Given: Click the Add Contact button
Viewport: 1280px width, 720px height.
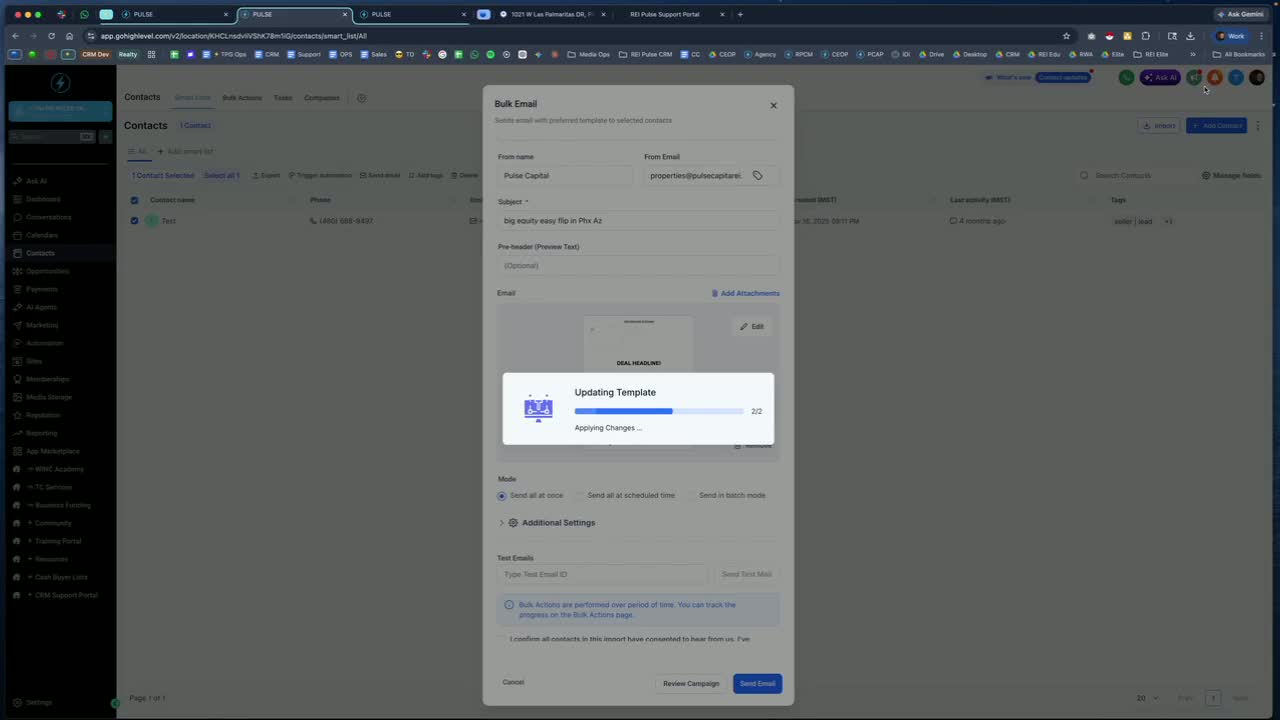Looking at the screenshot, I should (1216, 125).
